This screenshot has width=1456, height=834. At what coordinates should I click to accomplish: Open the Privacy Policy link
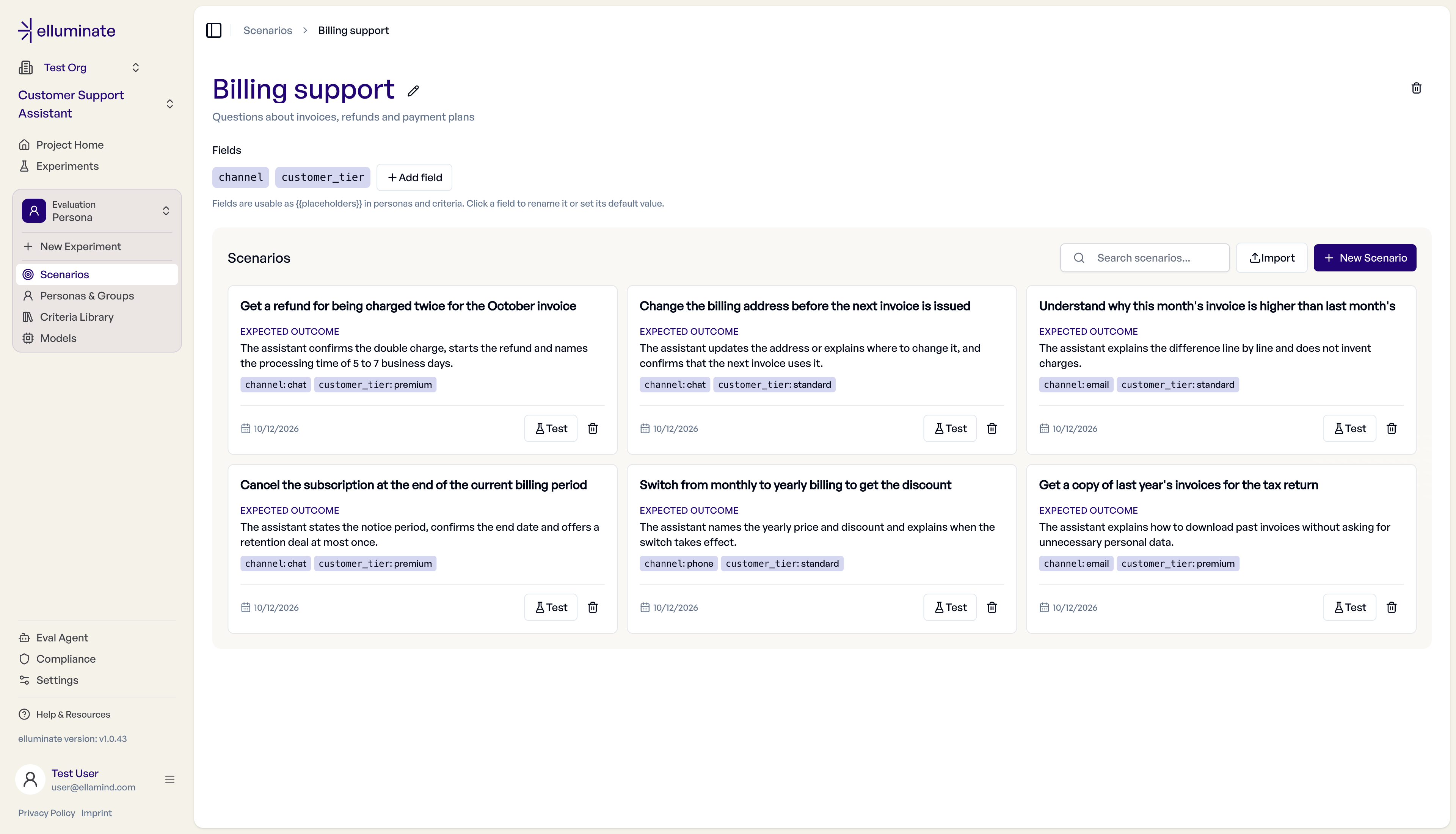tap(46, 813)
